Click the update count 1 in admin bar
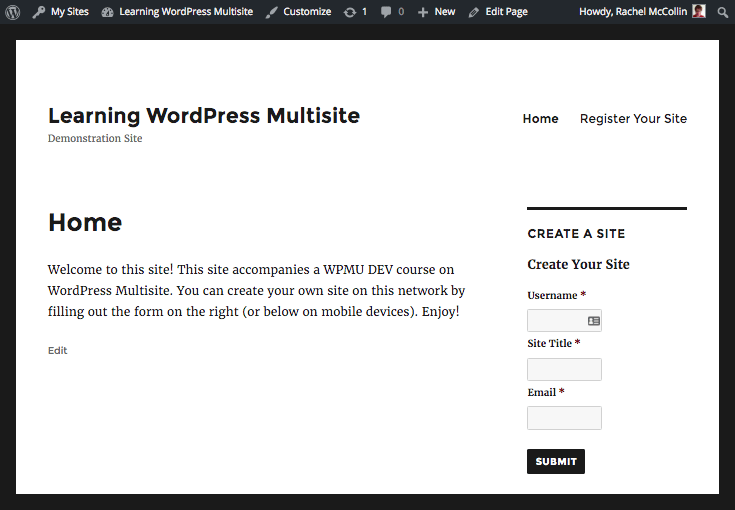Image resolution: width=735 pixels, height=510 pixels. (364, 12)
